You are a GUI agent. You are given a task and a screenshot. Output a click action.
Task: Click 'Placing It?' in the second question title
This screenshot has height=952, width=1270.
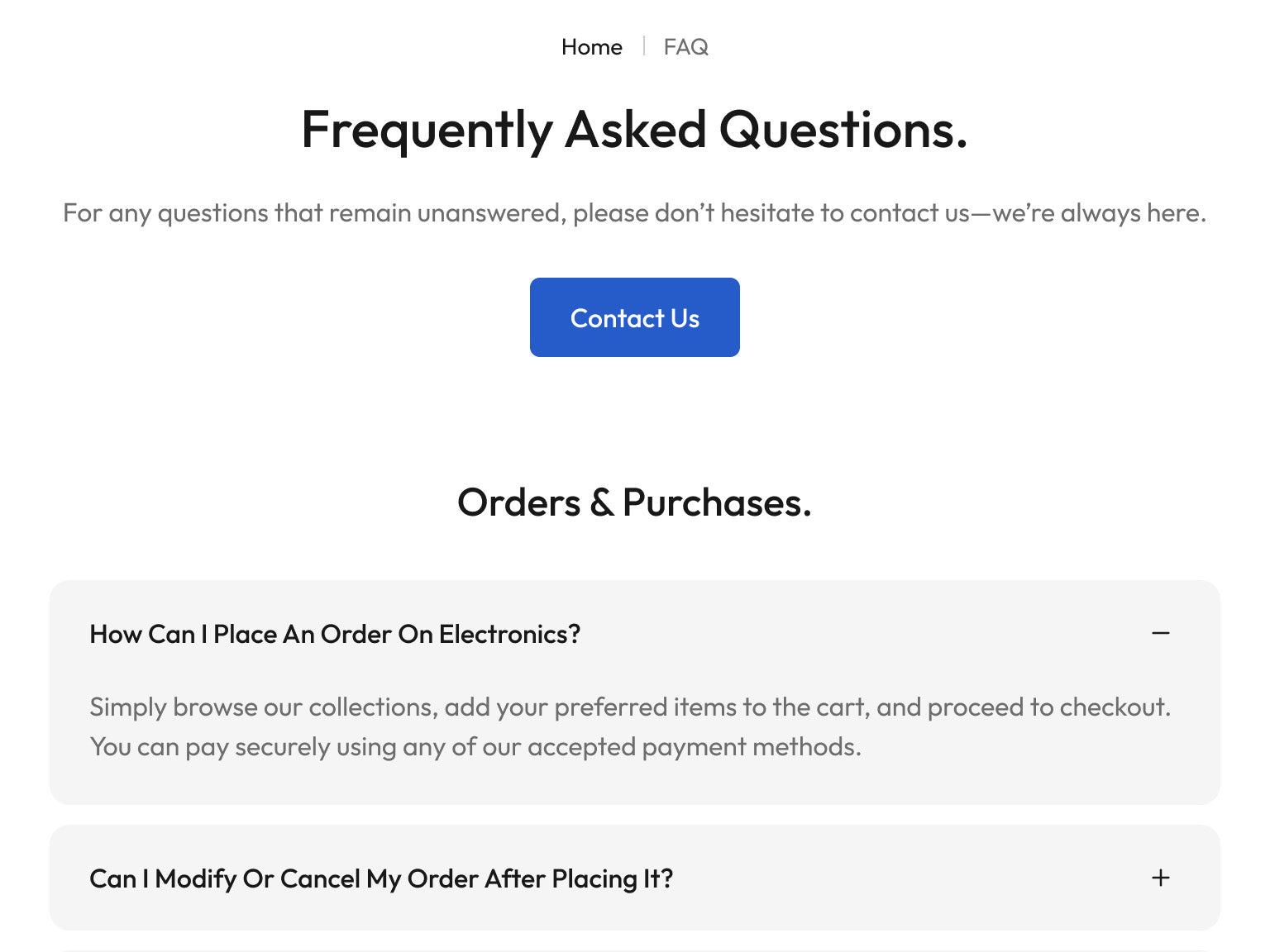click(613, 878)
